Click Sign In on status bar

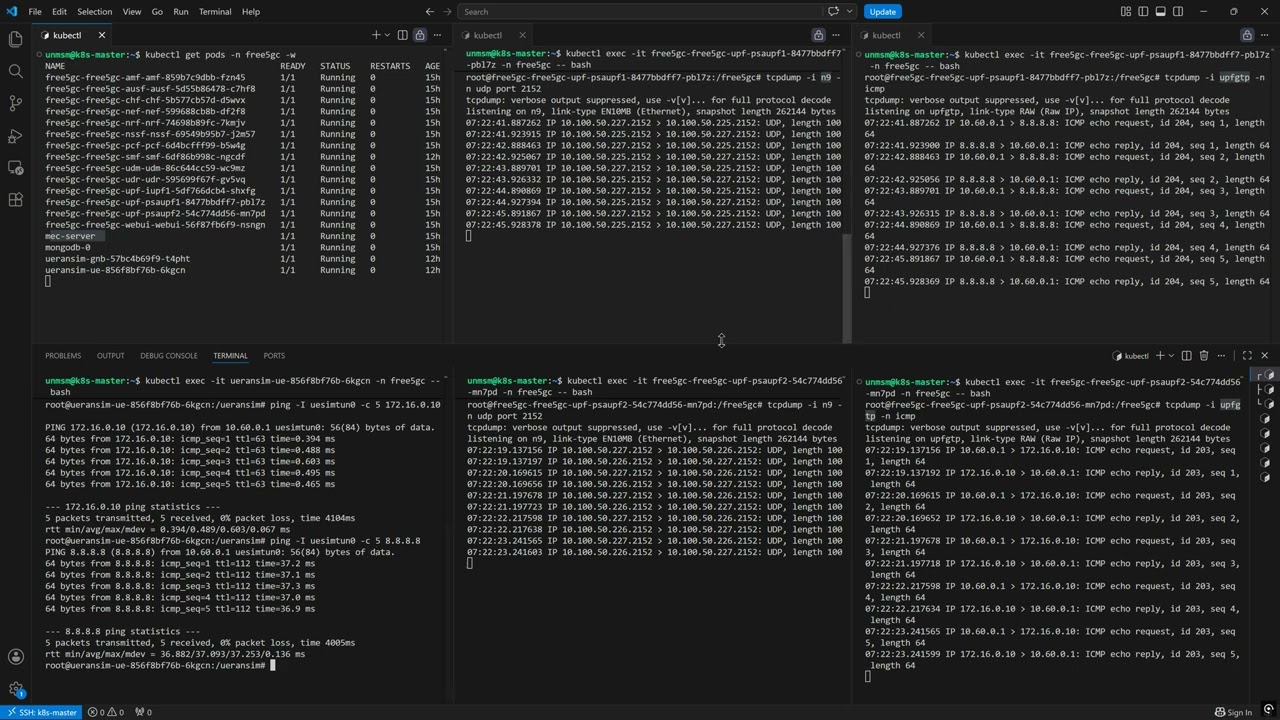(x=1234, y=712)
